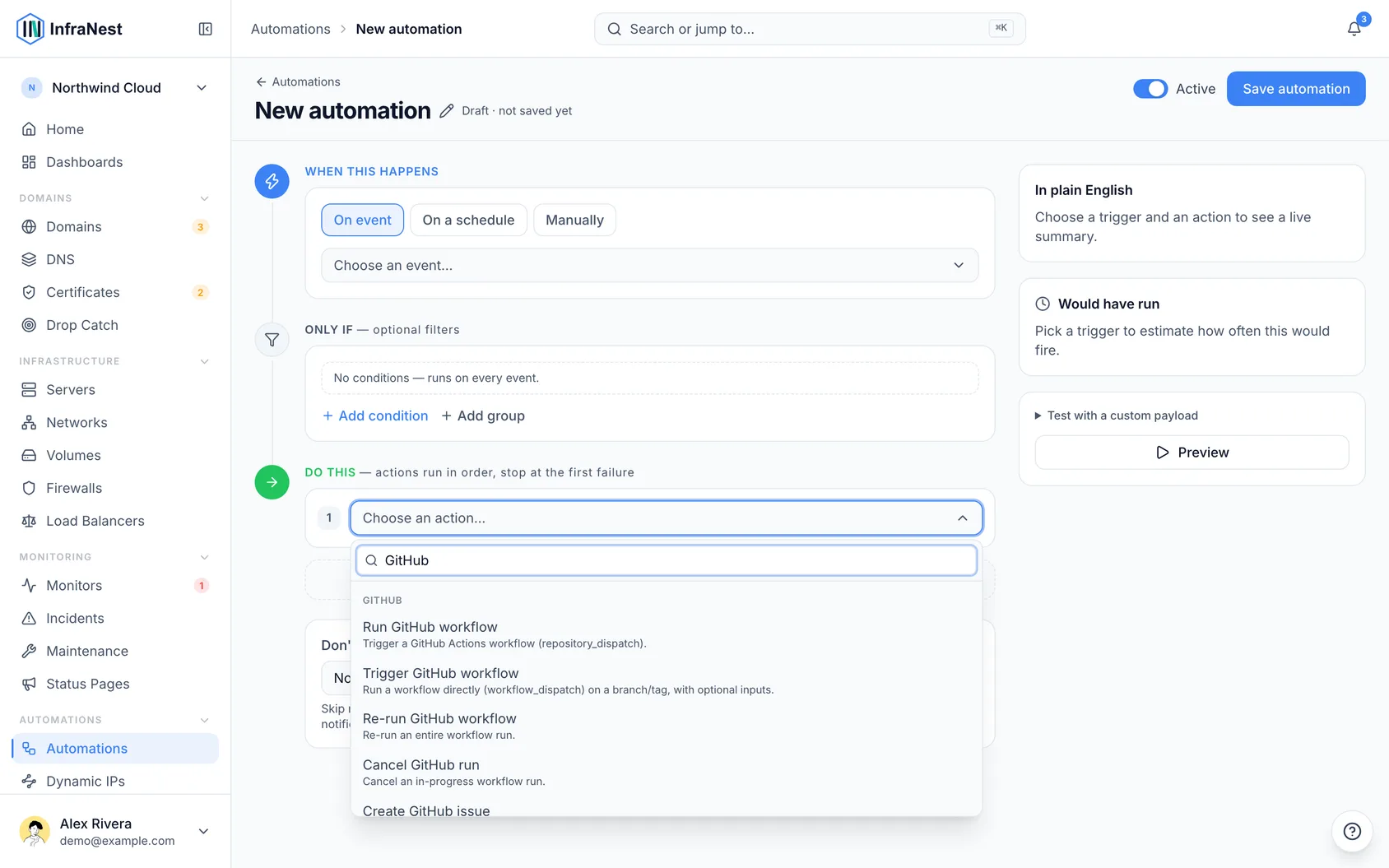Open the help question-mark button
This screenshot has height=868, width=1389.
pos(1352,831)
